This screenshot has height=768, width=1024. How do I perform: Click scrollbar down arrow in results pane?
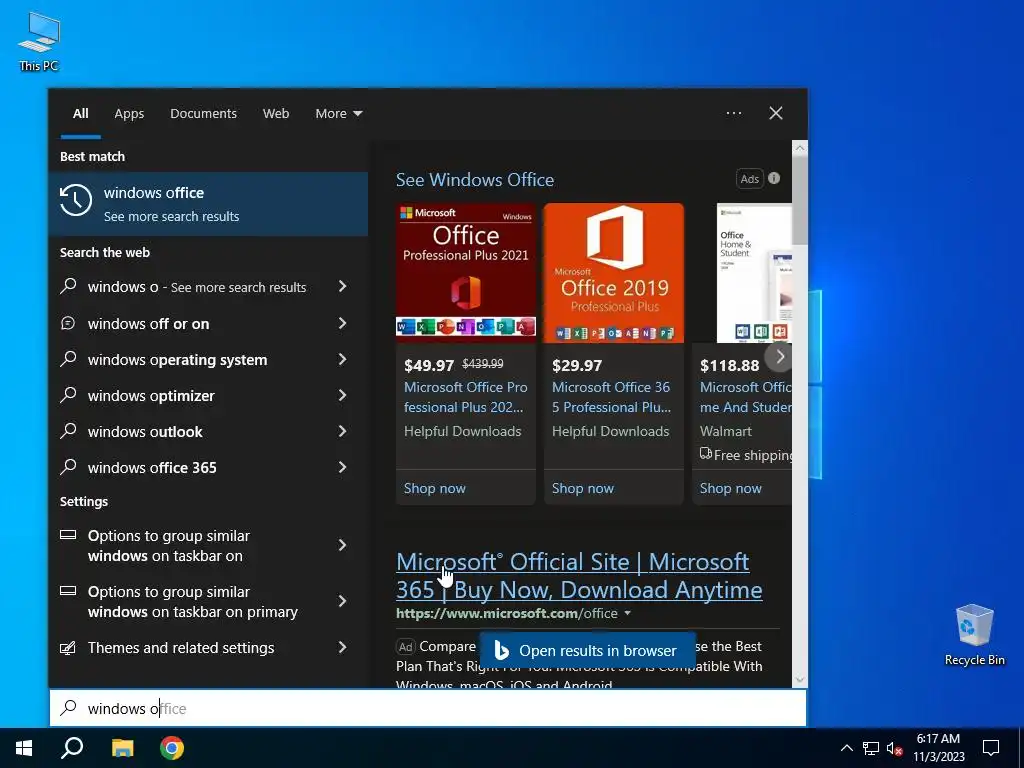tap(800, 679)
